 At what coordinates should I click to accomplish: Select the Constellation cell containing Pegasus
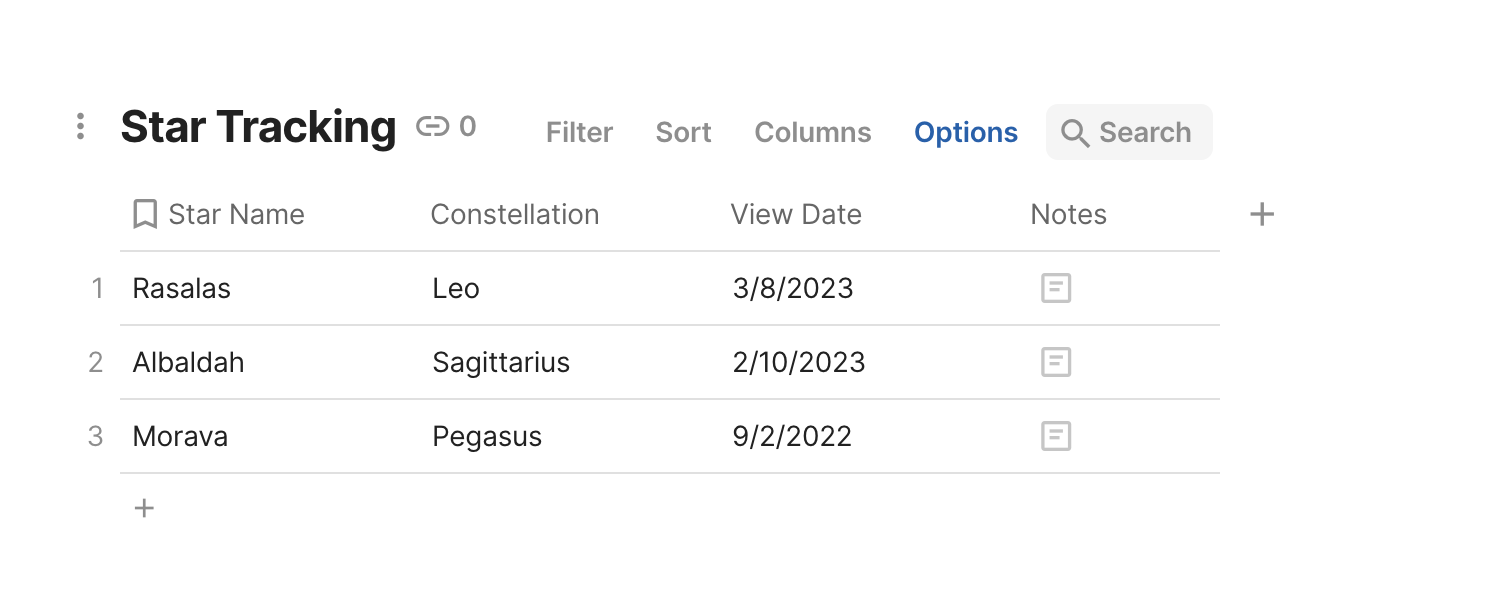coord(487,436)
